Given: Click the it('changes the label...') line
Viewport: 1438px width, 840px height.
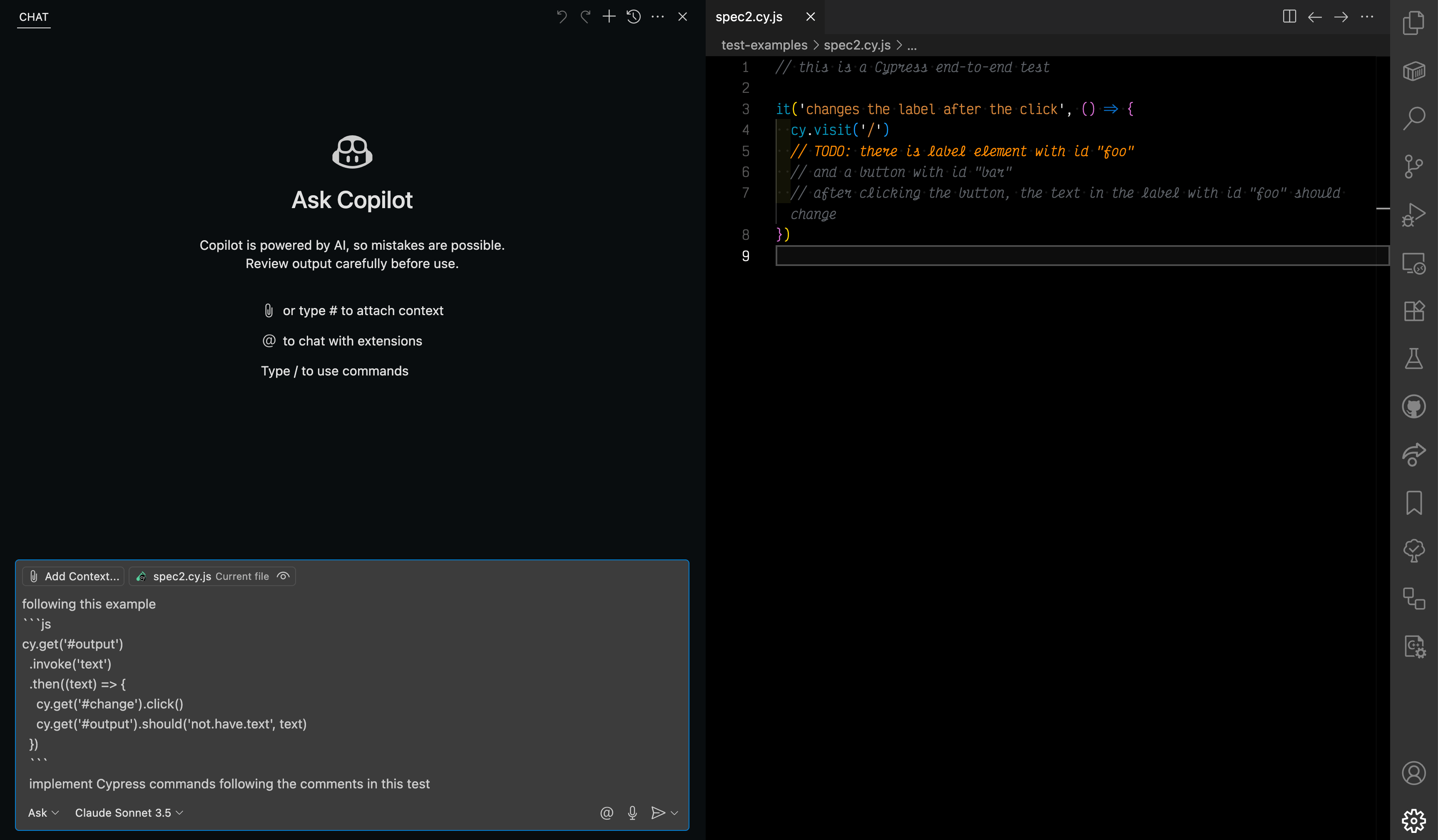Looking at the screenshot, I should tap(955, 109).
